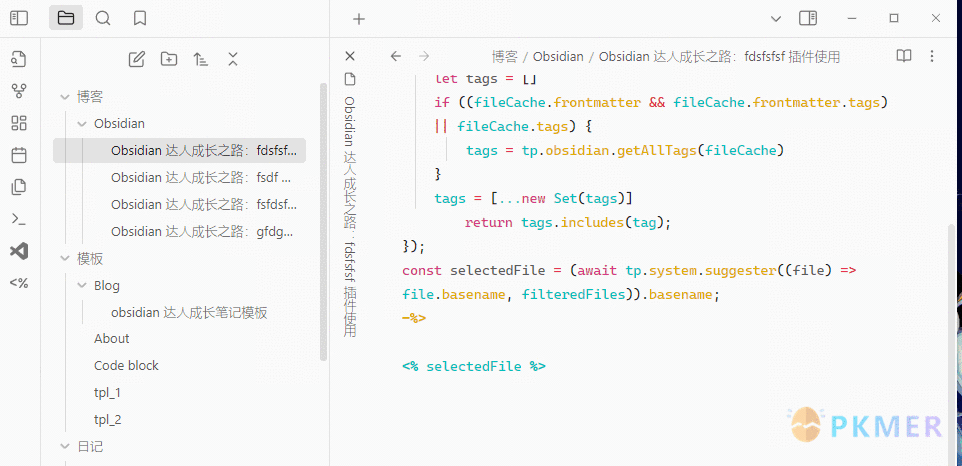Screen dimensions: 962x466
Task: Open the tpl_1 template
Action: (x=107, y=392)
